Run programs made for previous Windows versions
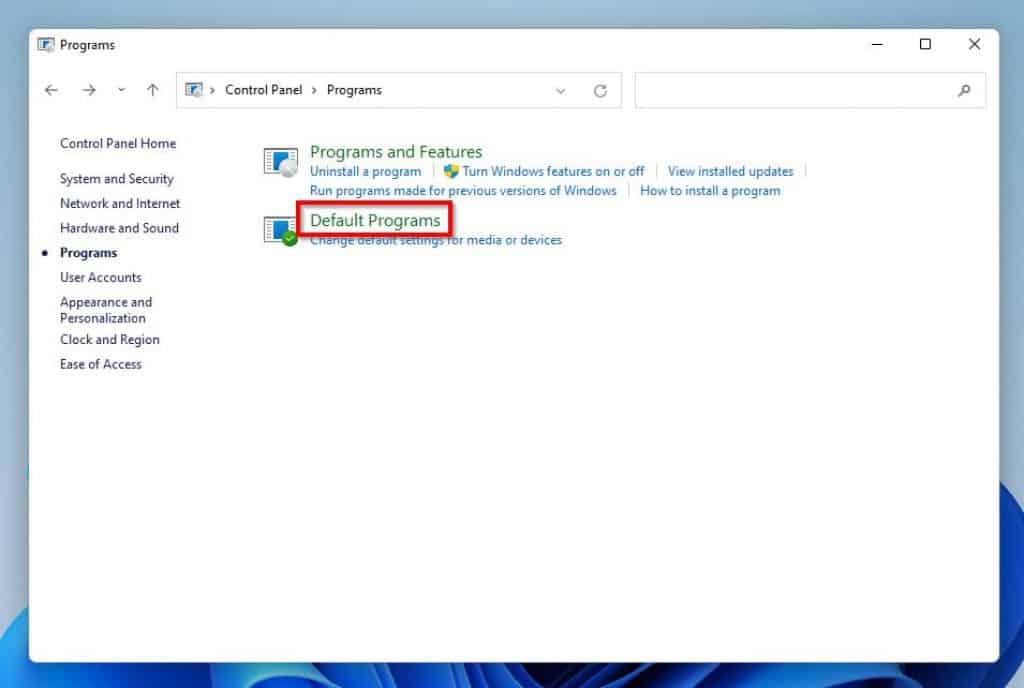 click(463, 191)
